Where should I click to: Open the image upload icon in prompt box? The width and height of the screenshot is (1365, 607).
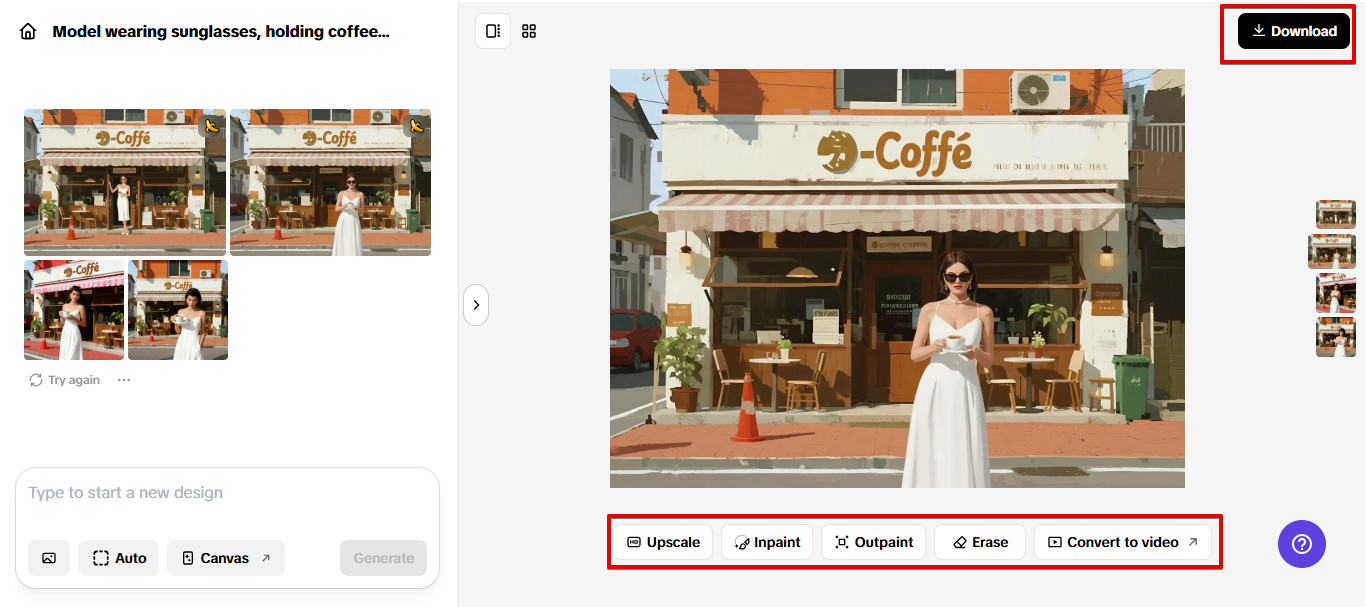click(48, 557)
